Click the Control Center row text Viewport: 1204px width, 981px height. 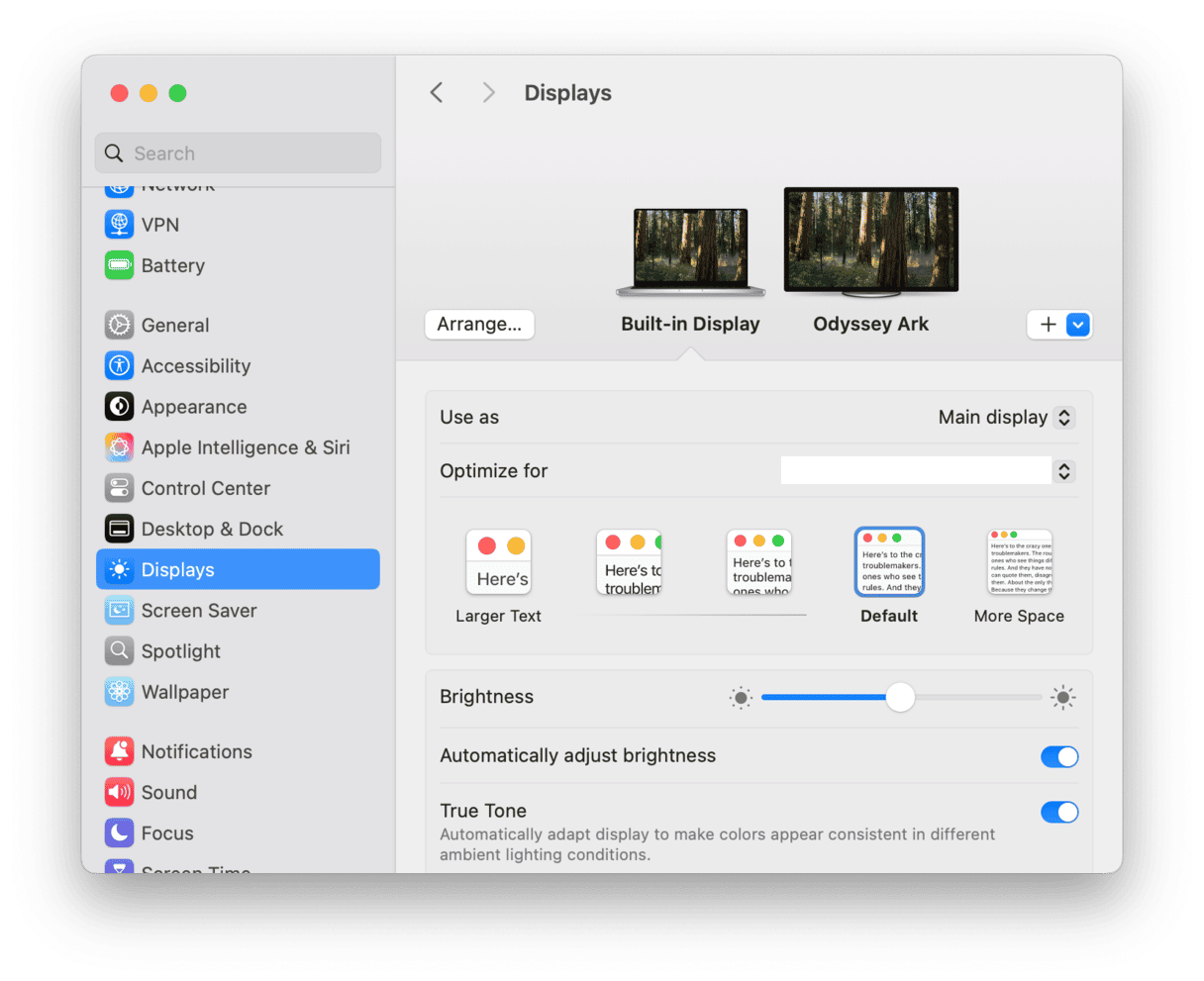click(206, 488)
